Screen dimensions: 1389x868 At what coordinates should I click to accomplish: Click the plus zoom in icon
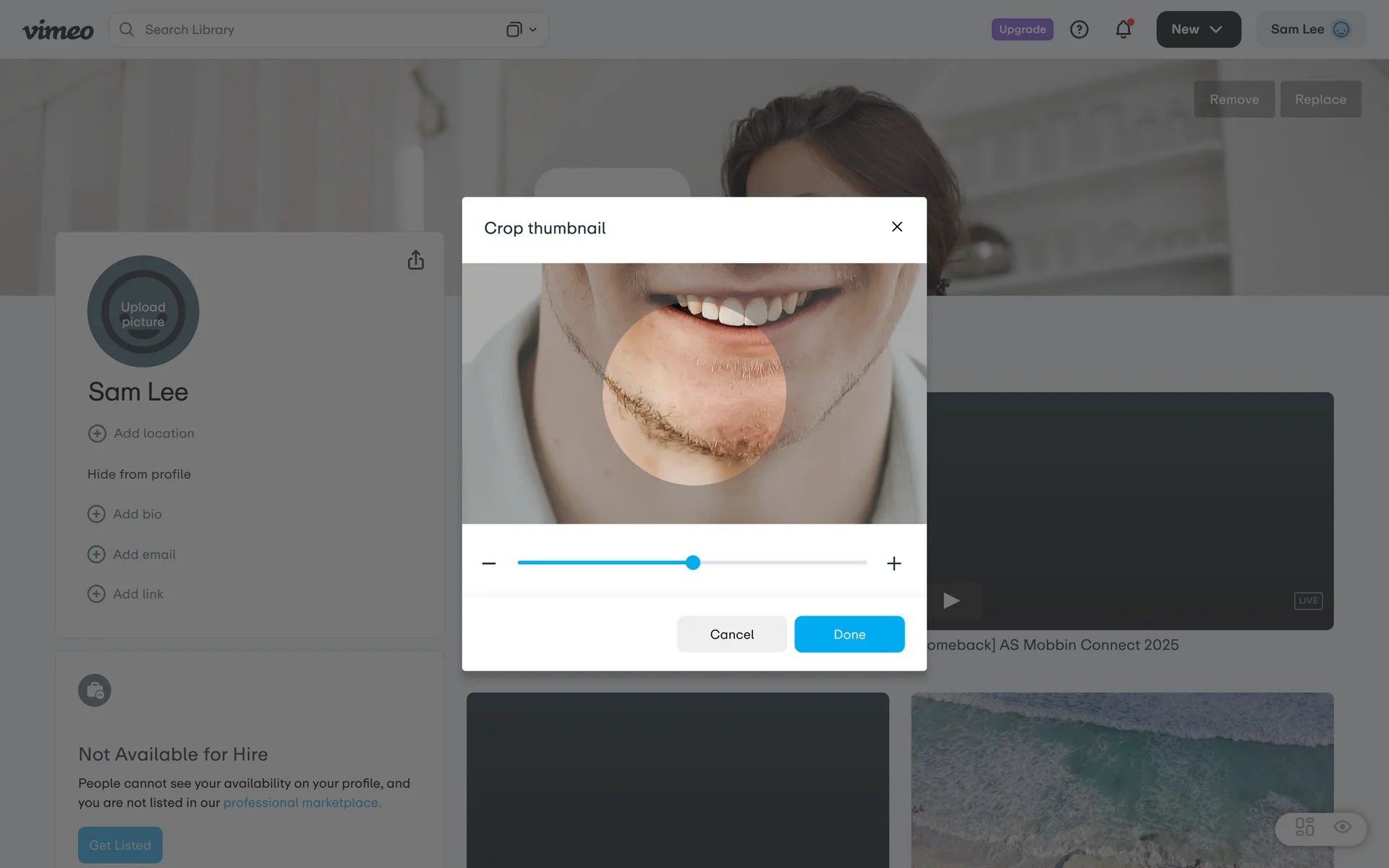click(x=894, y=563)
